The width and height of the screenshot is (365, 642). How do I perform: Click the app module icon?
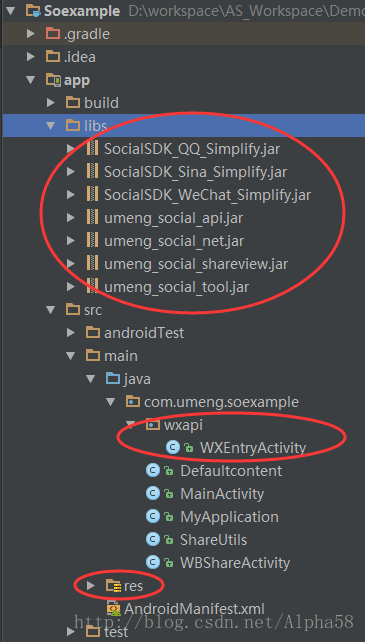pyautogui.click(x=53, y=80)
